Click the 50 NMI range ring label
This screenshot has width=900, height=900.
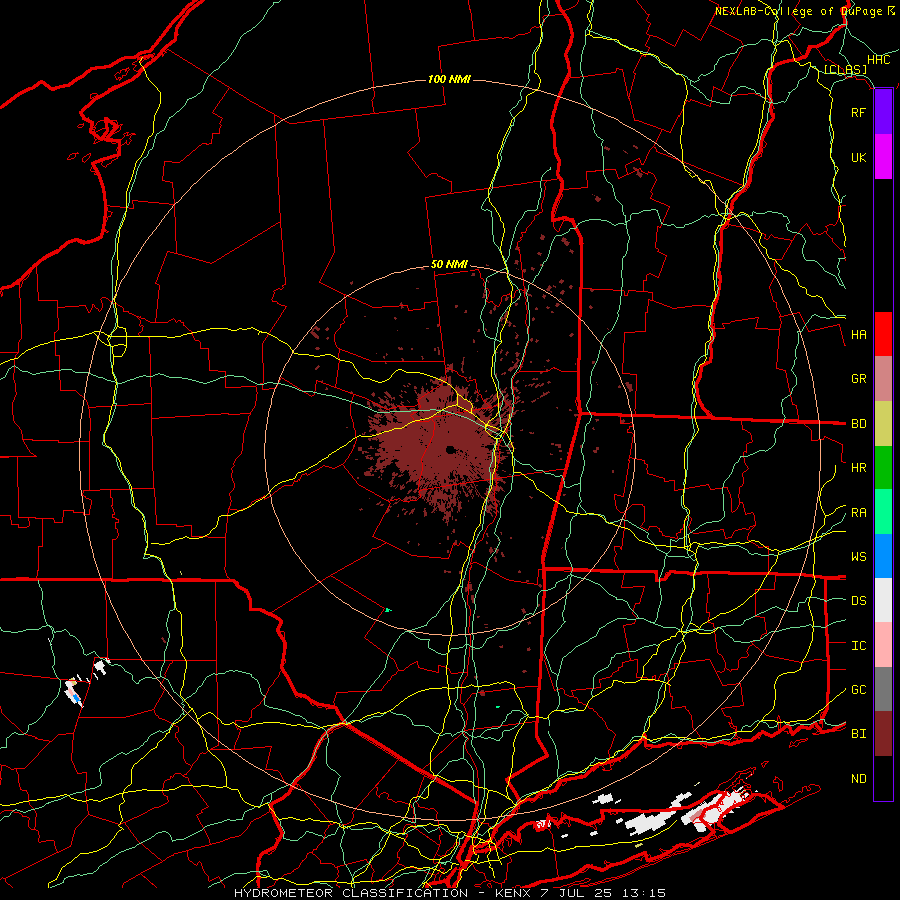coord(449,265)
